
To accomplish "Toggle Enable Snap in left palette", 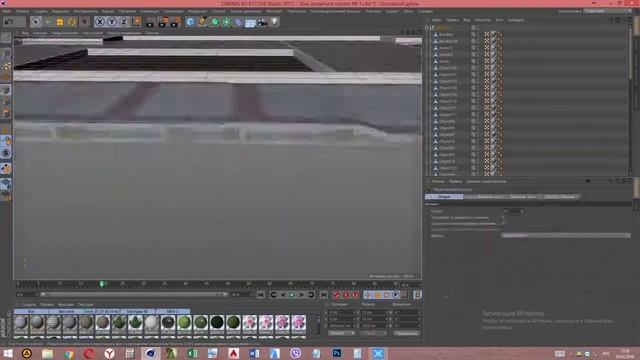I will 6,168.
